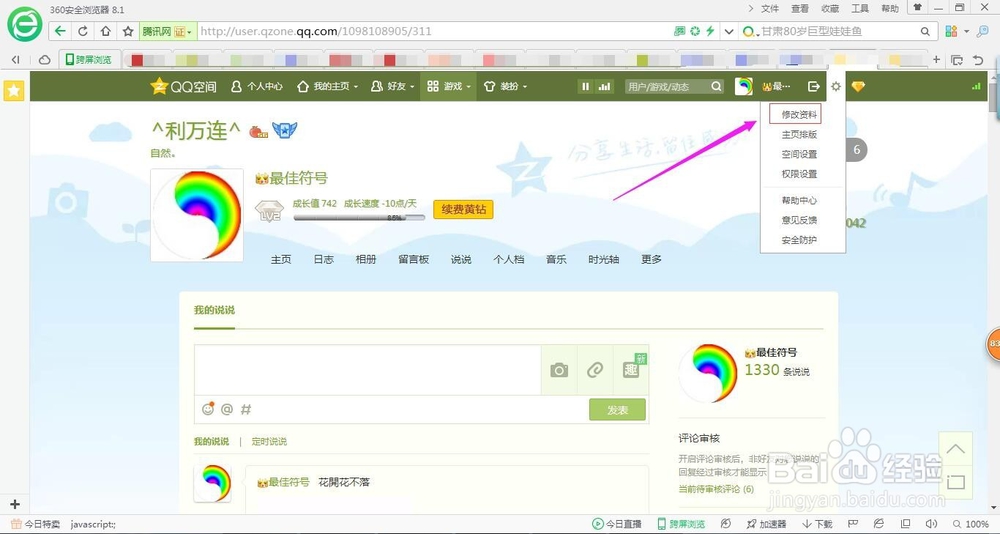Click 今日直播 in the status bar
The width and height of the screenshot is (1000, 534).
(617, 524)
